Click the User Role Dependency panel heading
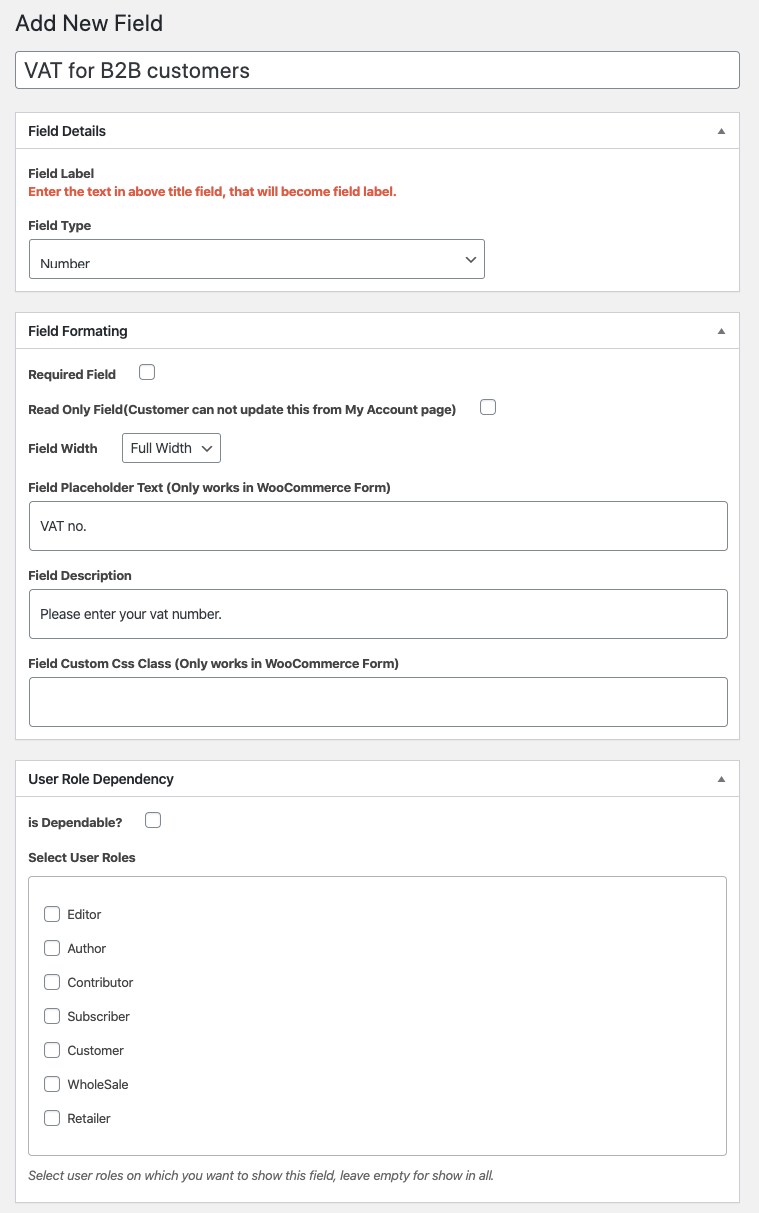759x1213 pixels. (101, 779)
